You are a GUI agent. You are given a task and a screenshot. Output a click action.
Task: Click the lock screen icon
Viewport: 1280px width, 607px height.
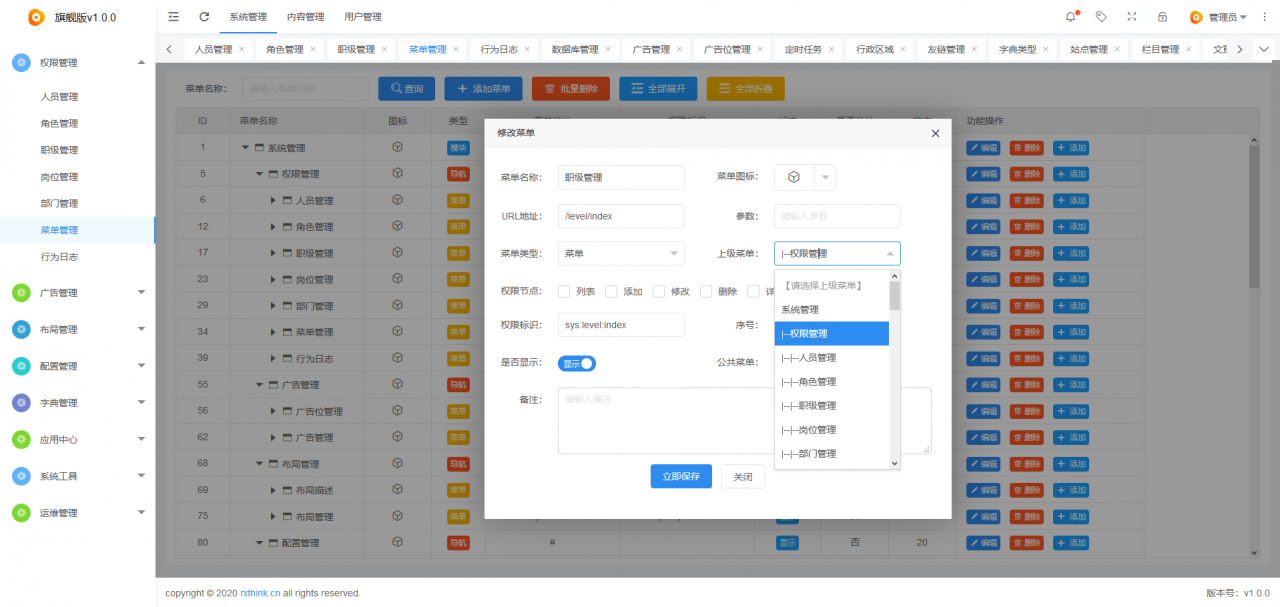point(1162,17)
